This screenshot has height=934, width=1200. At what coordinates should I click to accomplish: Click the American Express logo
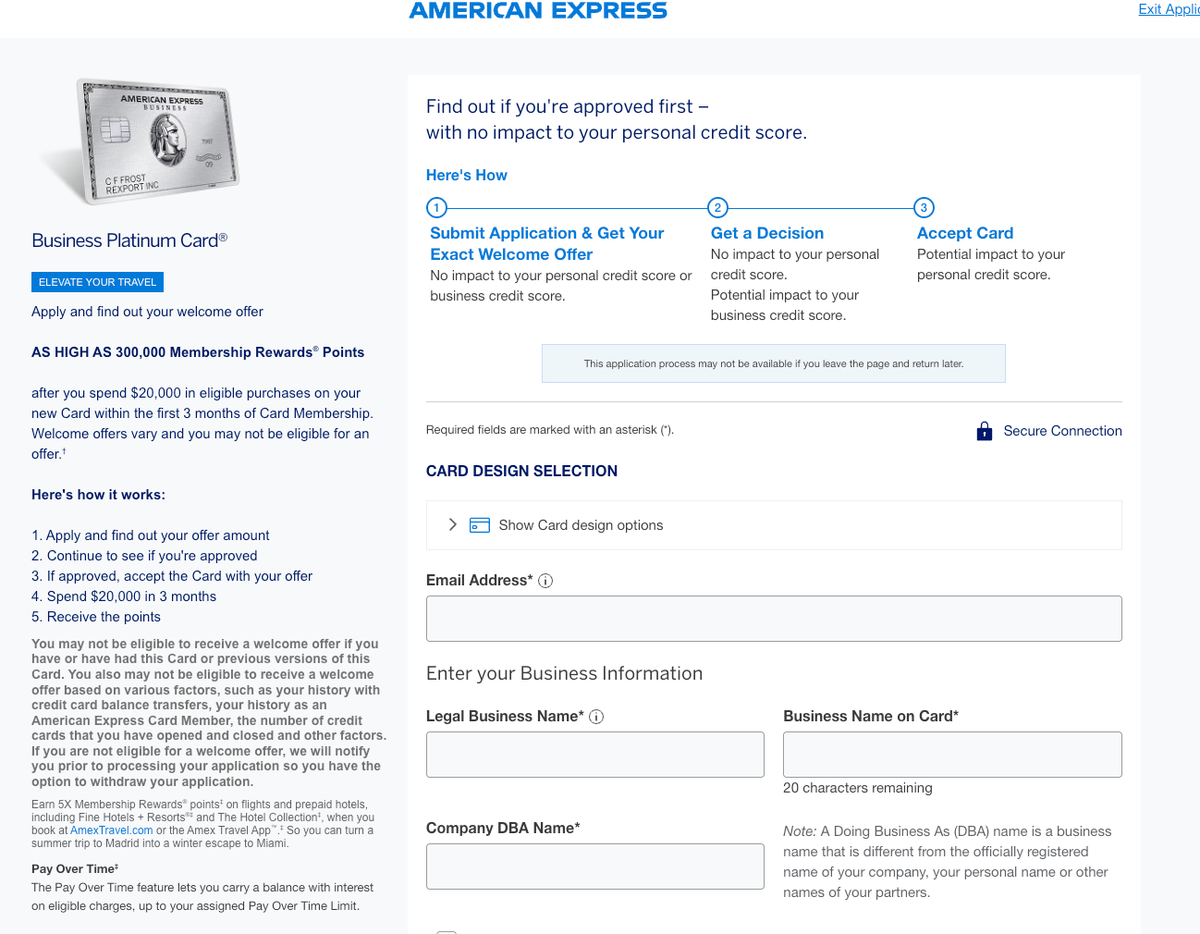pyautogui.click(x=538, y=11)
